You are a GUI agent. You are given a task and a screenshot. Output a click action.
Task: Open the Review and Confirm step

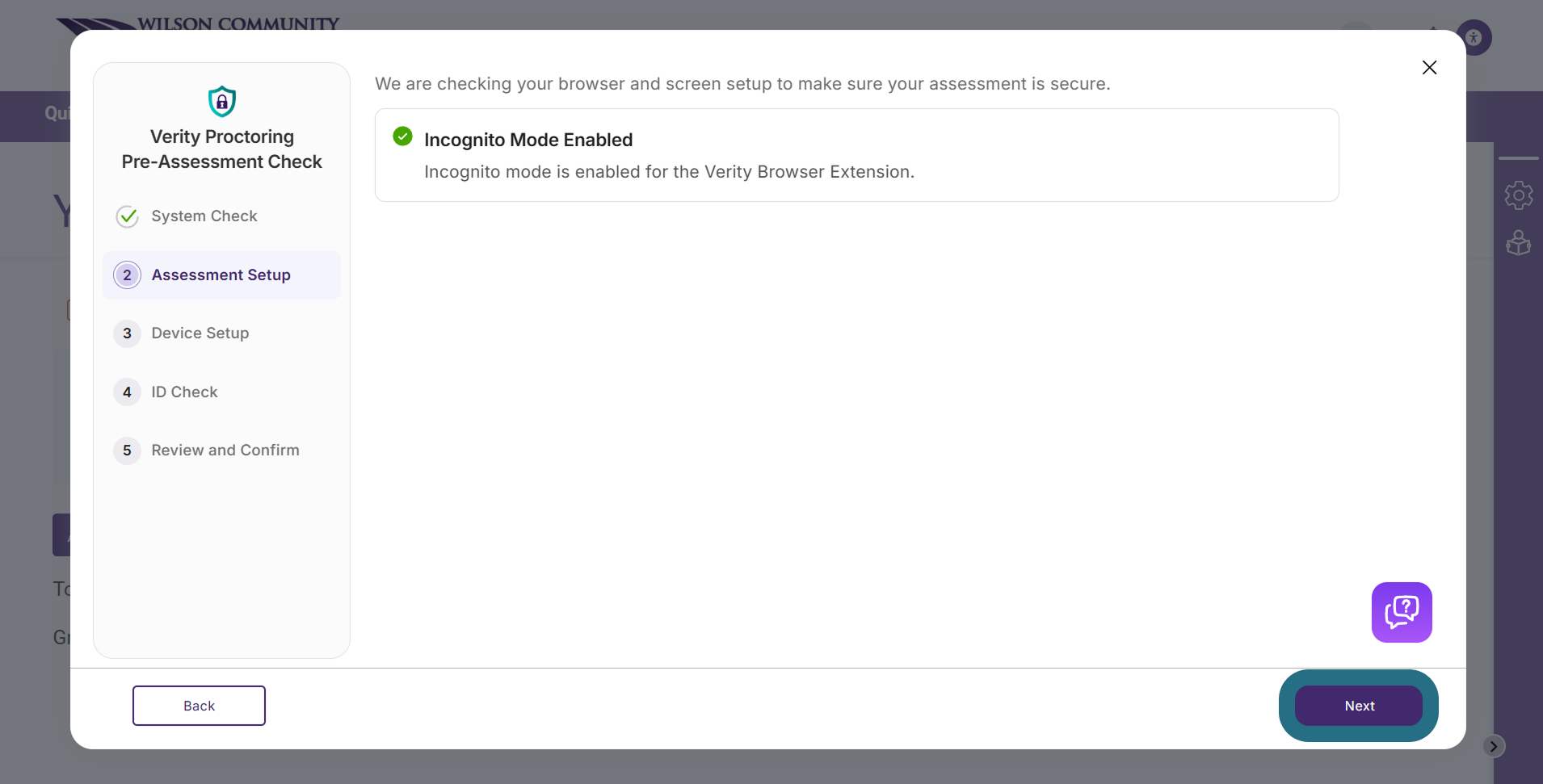click(x=221, y=451)
